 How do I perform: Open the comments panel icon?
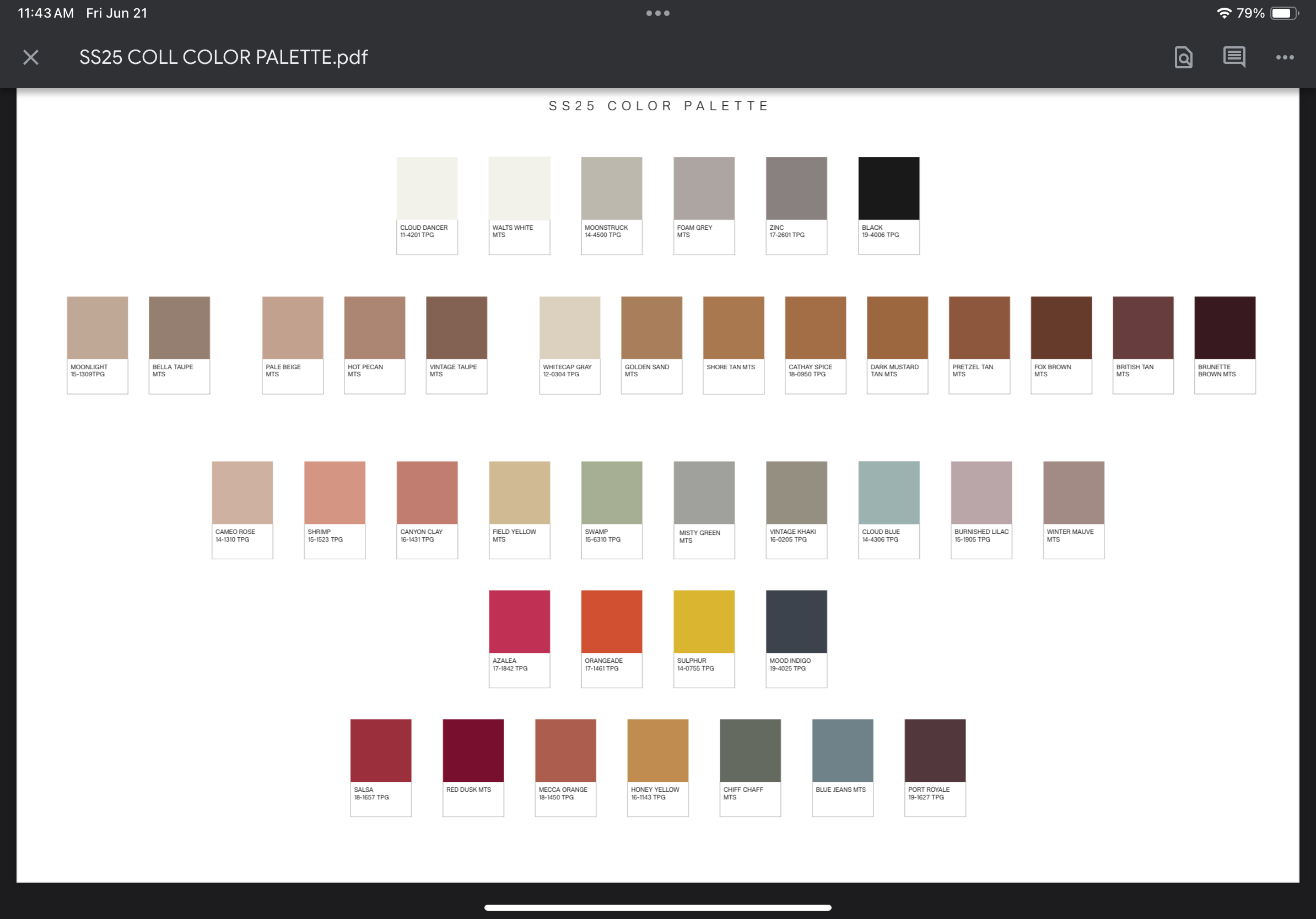(x=1233, y=57)
